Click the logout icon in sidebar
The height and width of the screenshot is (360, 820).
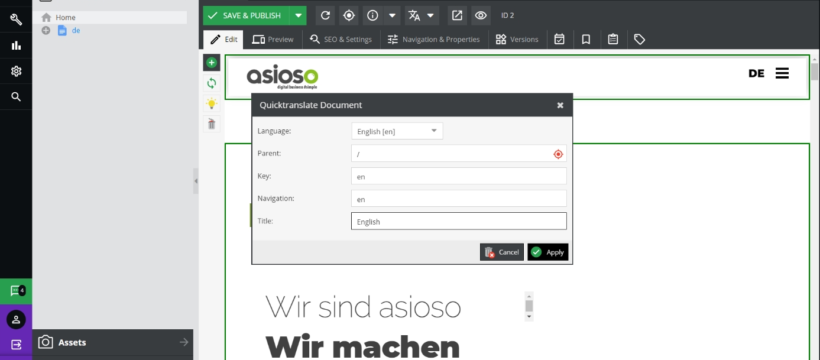pyautogui.click(x=16, y=344)
